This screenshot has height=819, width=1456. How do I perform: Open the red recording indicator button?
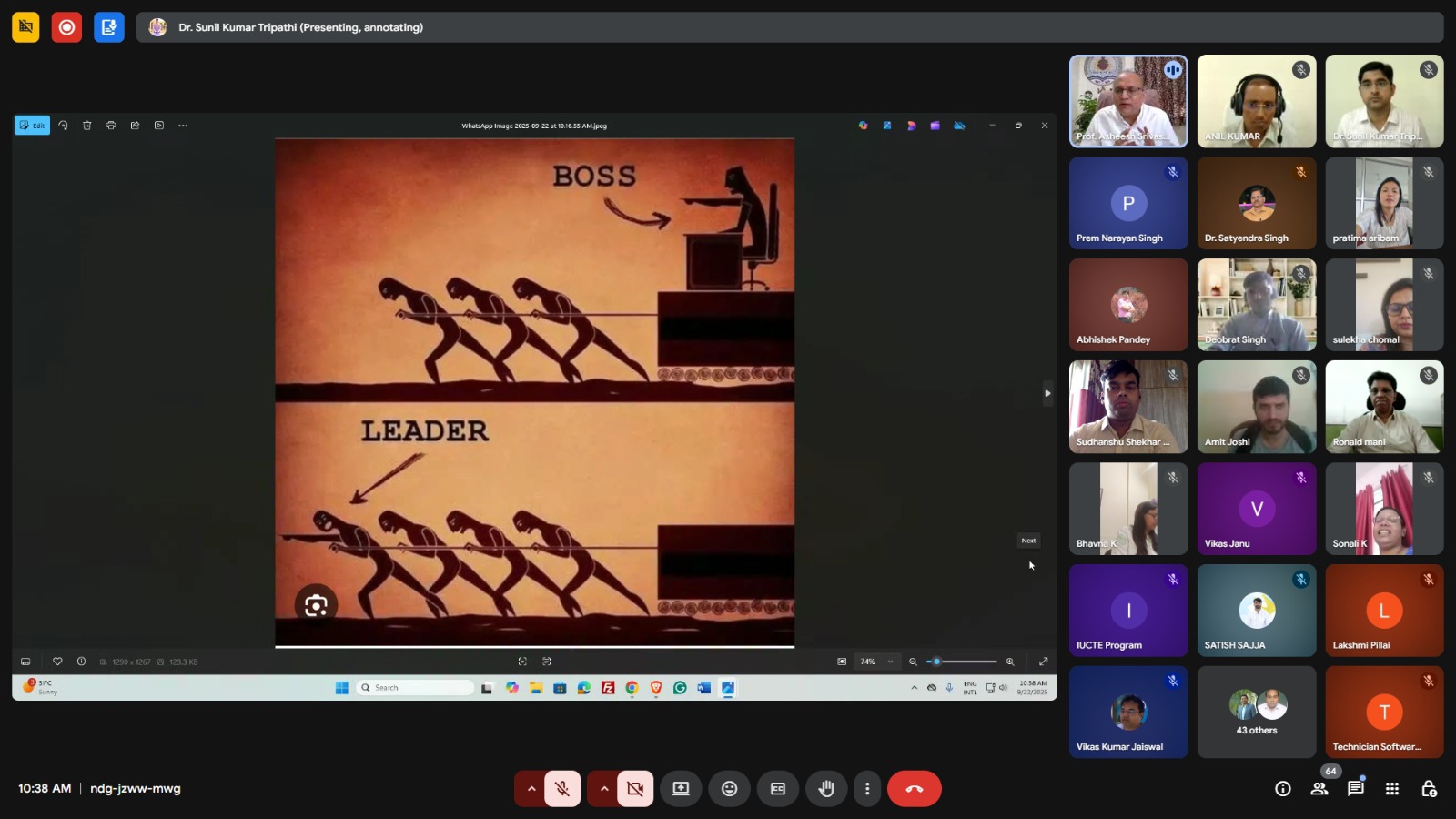click(66, 27)
